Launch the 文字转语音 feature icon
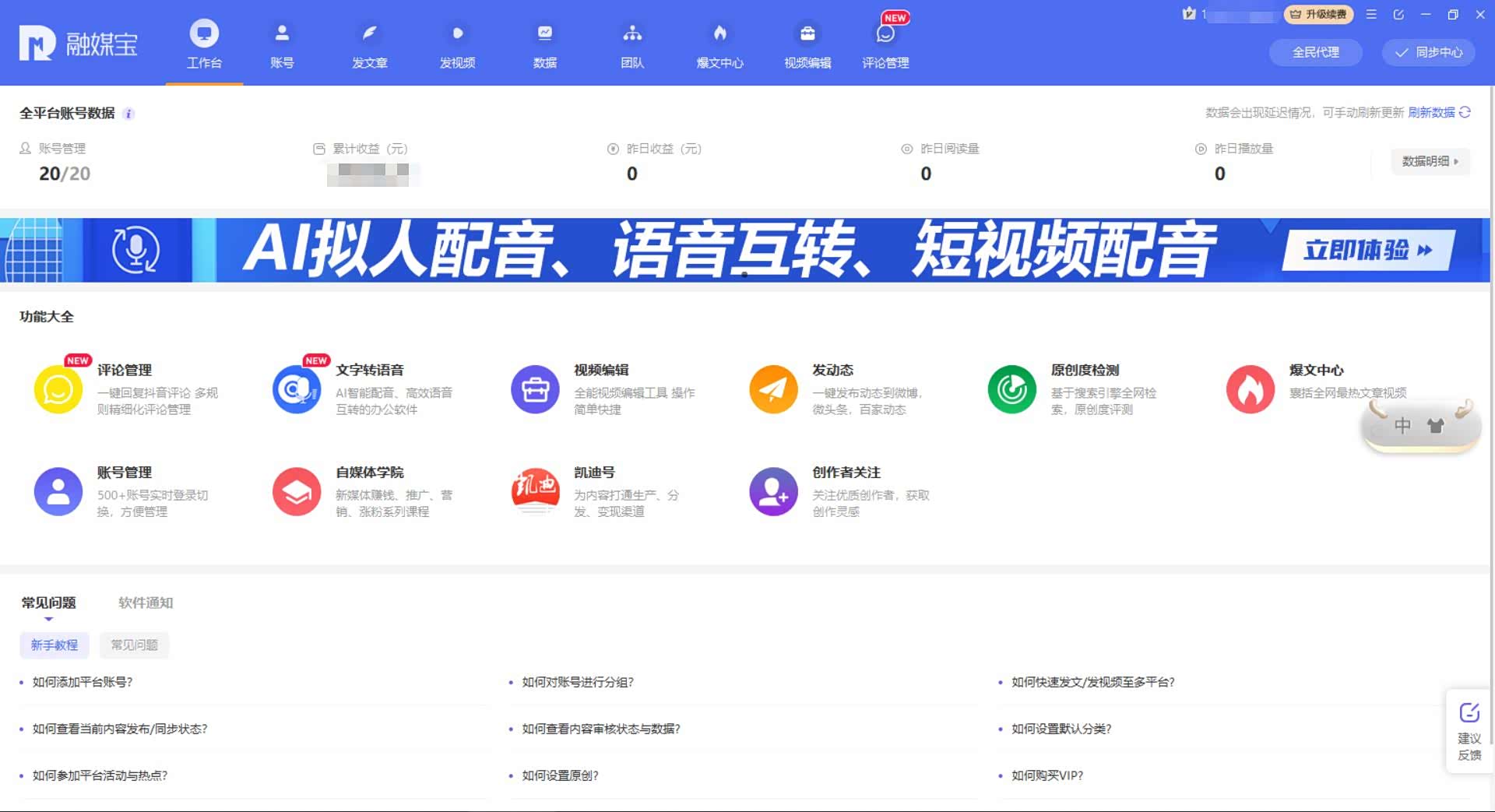Viewport: 1495px width, 812px height. pos(297,389)
